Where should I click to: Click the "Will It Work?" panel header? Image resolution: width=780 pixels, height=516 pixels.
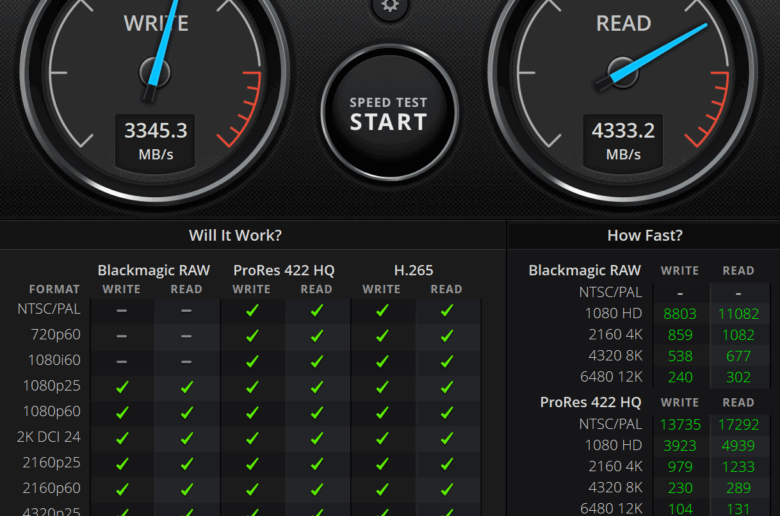coord(235,235)
